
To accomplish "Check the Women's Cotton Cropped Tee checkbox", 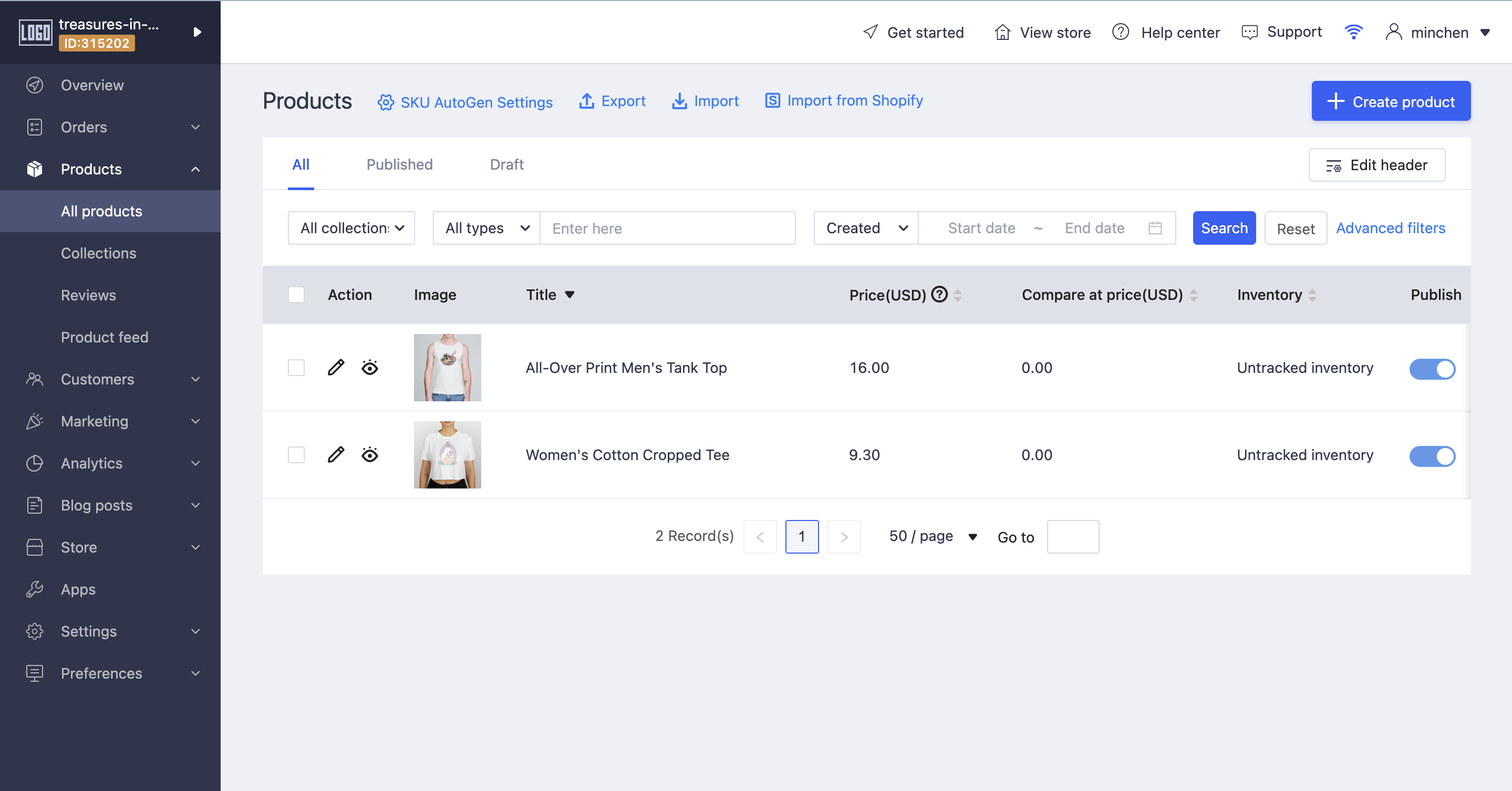I will [x=296, y=455].
